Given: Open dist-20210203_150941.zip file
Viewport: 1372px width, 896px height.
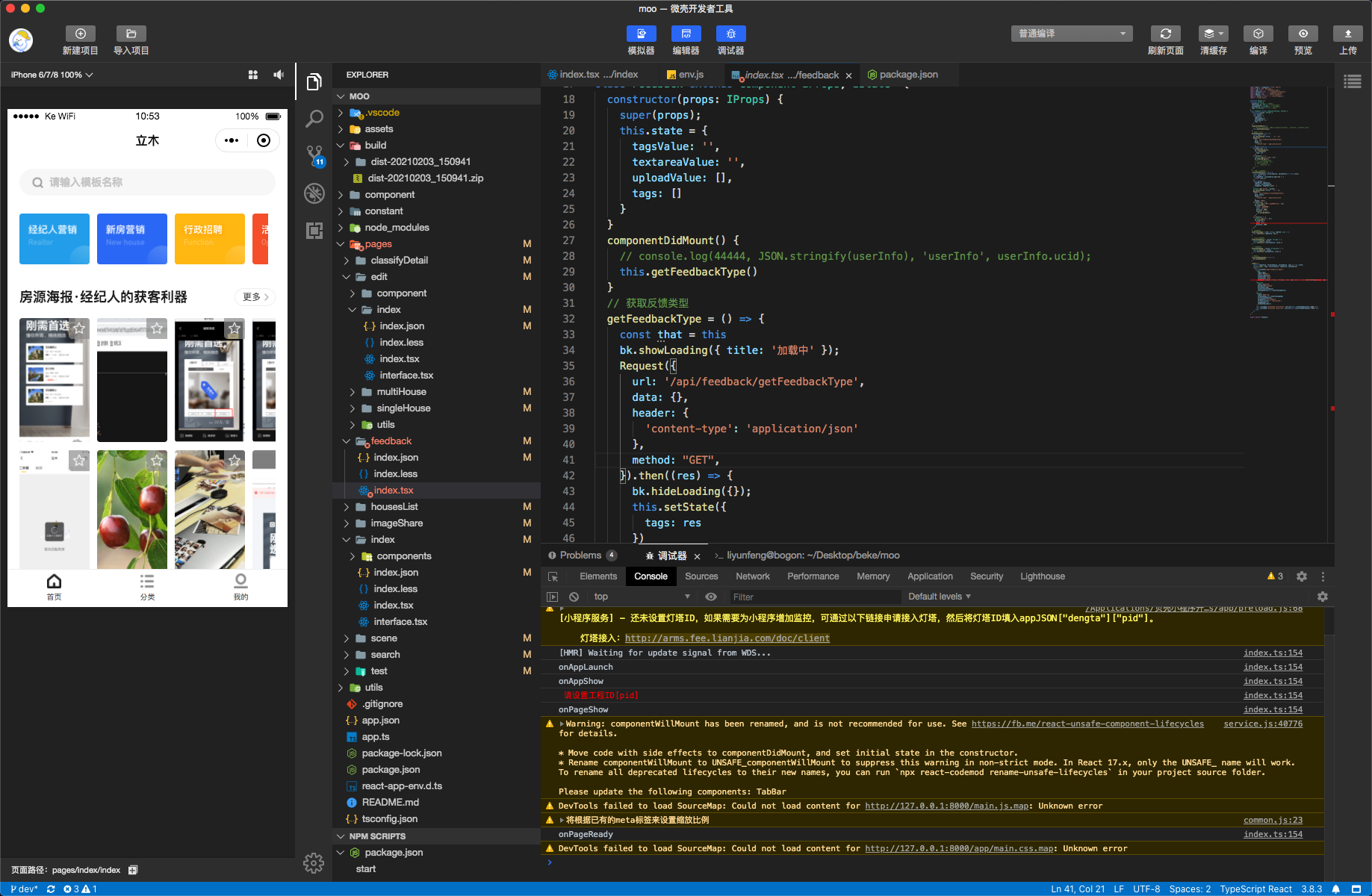Looking at the screenshot, I should point(436,178).
